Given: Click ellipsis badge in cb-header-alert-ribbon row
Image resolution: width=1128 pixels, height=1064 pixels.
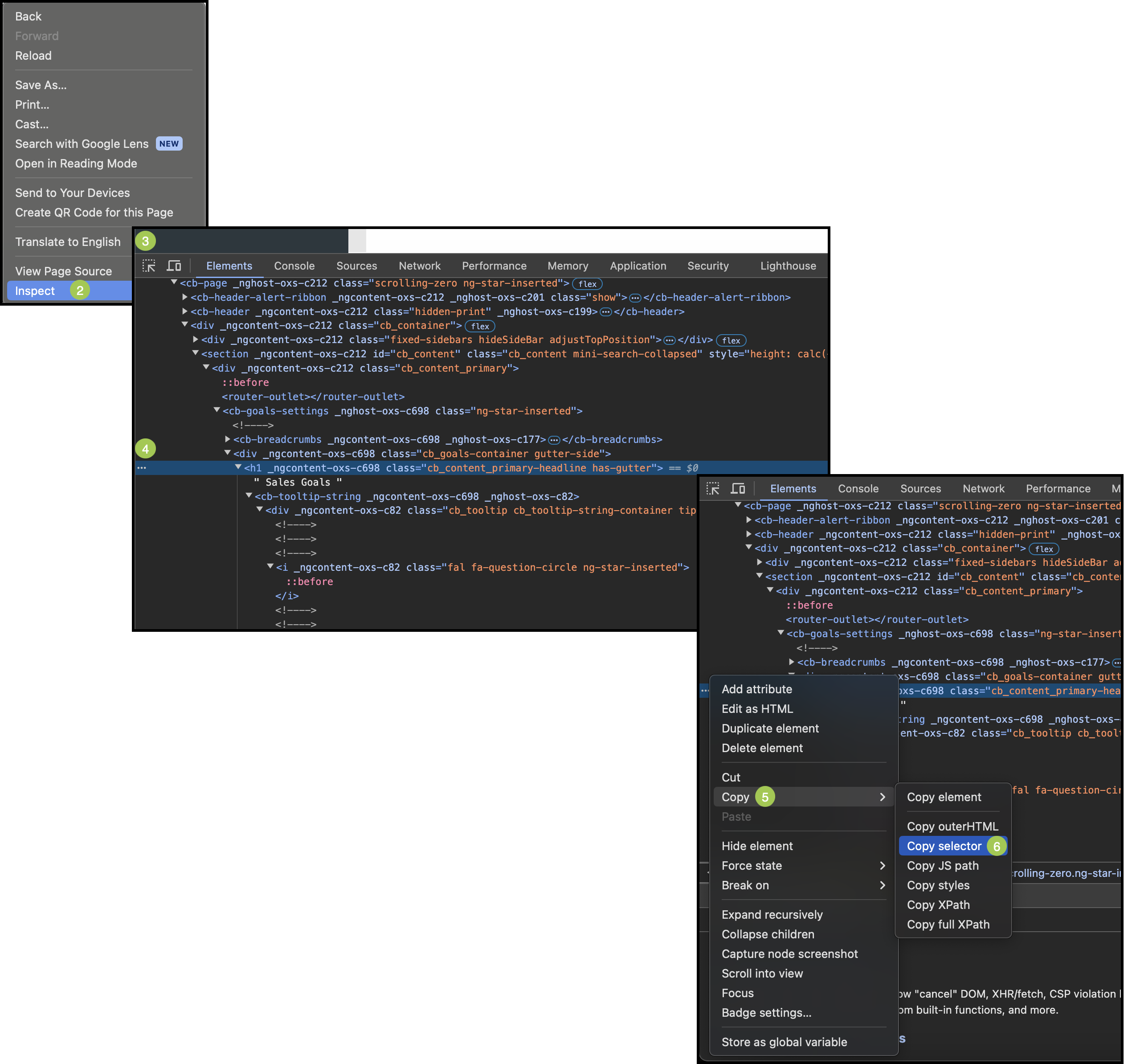Looking at the screenshot, I should pyautogui.click(x=635, y=298).
